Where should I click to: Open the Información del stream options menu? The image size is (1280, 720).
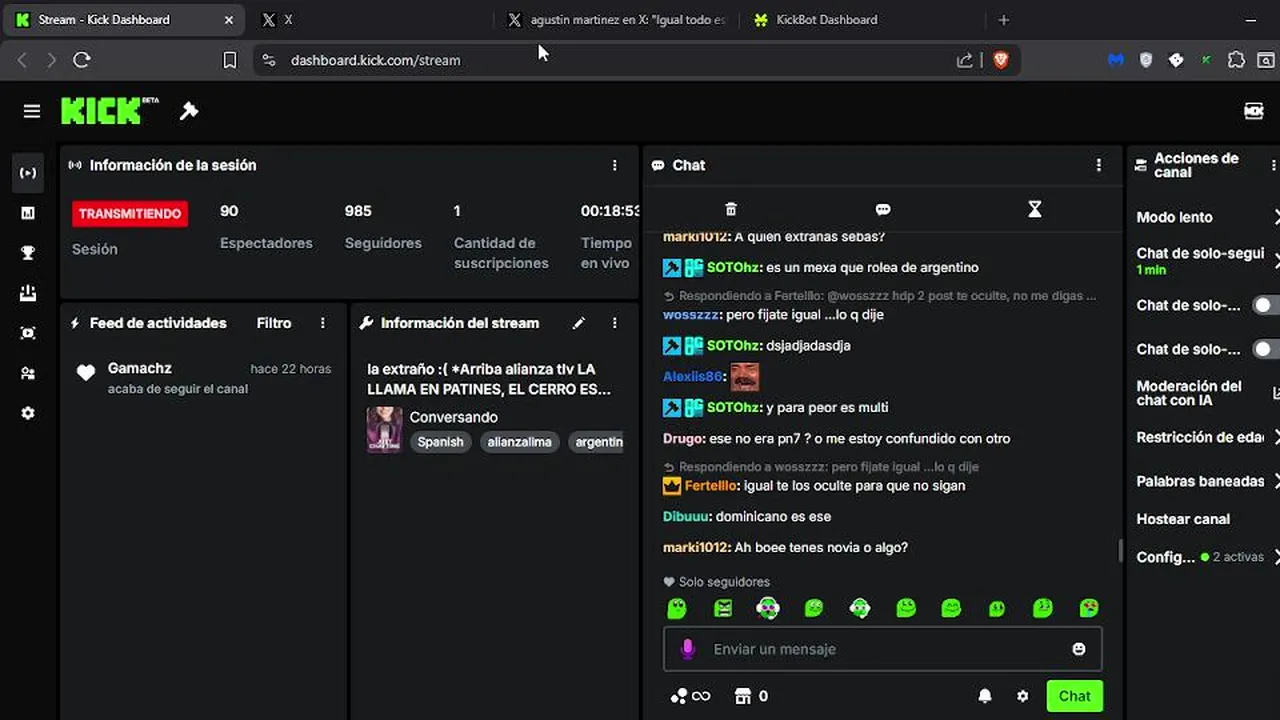tap(615, 323)
